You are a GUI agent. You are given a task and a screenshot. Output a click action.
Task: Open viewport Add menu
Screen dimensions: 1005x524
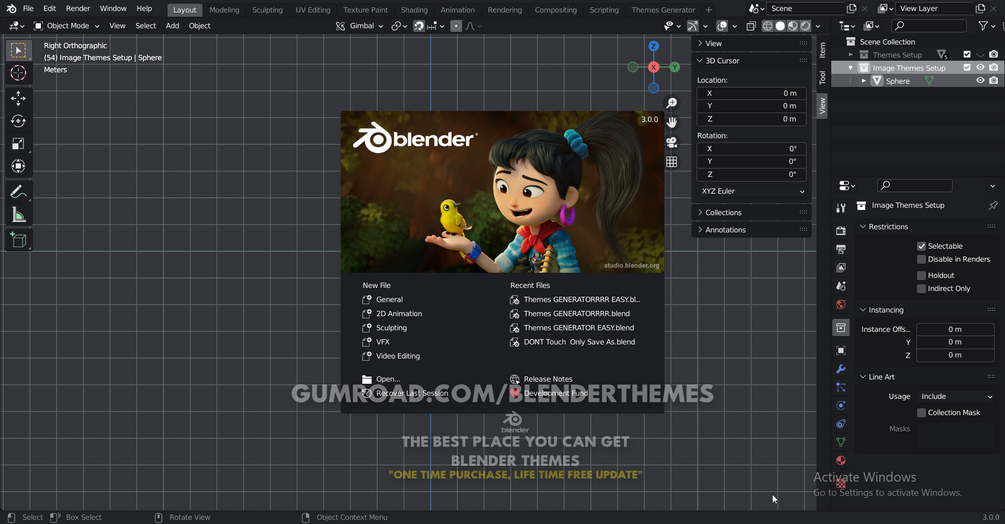point(172,26)
